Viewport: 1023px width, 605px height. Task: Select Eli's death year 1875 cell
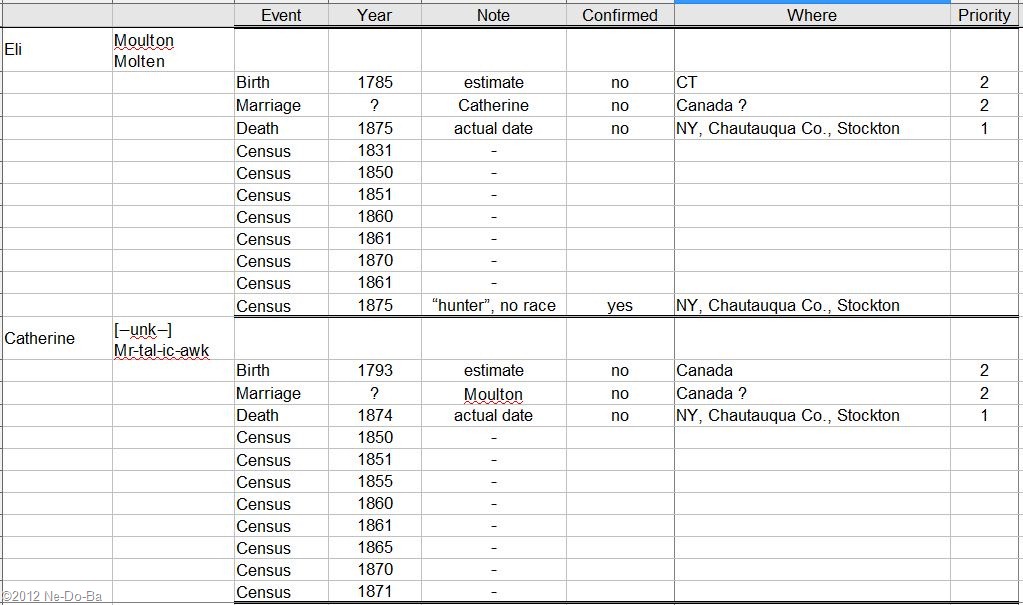point(375,128)
